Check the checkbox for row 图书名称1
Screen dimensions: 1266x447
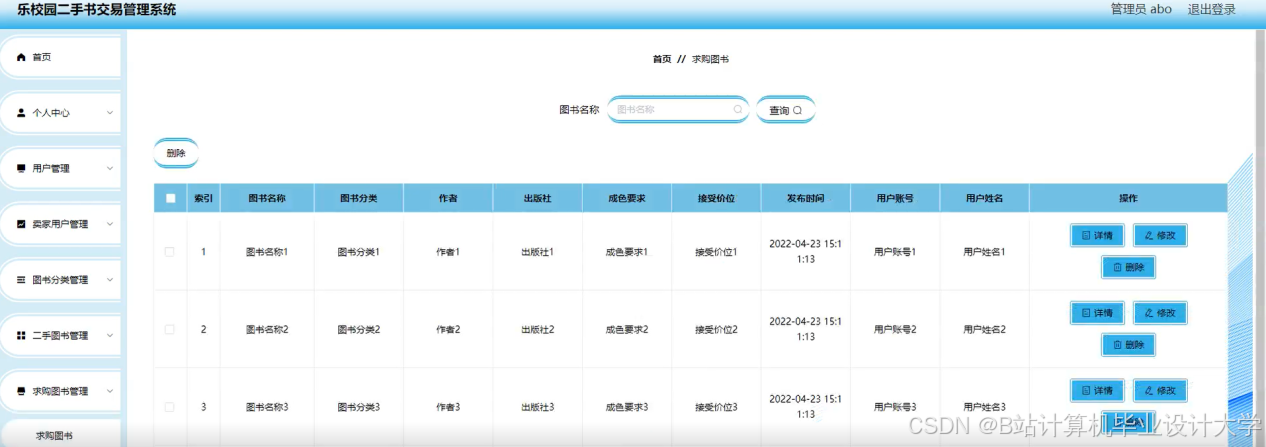[169, 252]
